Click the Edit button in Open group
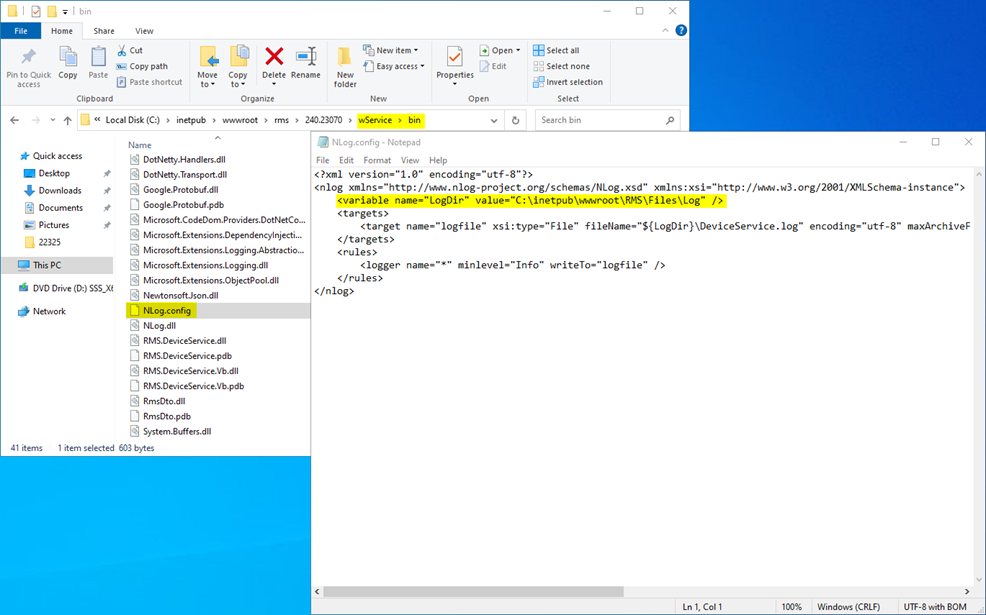The image size is (986, 615). (x=493, y=66)
